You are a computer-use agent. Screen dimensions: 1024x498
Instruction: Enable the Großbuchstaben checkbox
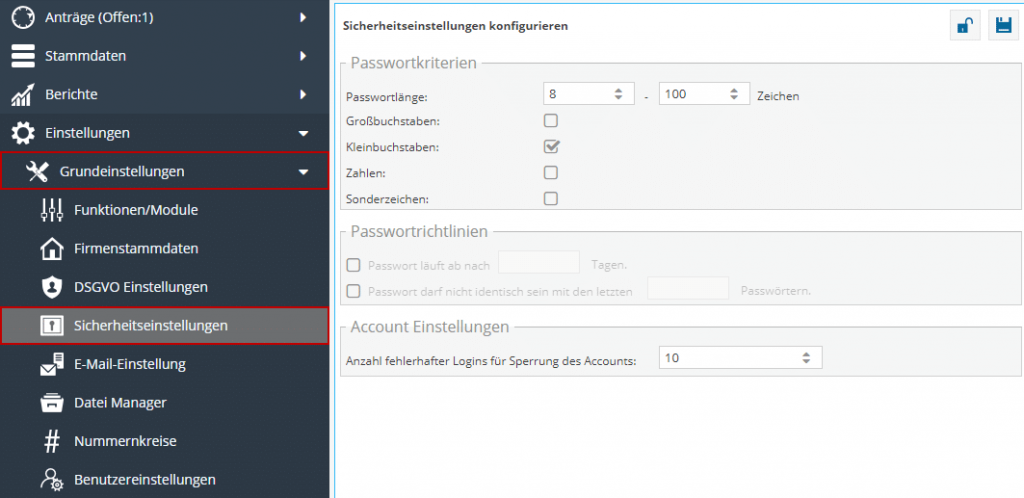pos(551,121)
